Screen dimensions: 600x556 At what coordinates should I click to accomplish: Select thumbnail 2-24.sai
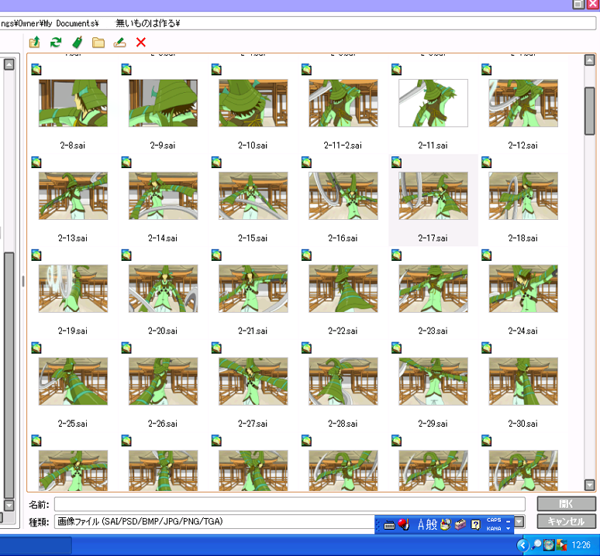tap(523, 289)
